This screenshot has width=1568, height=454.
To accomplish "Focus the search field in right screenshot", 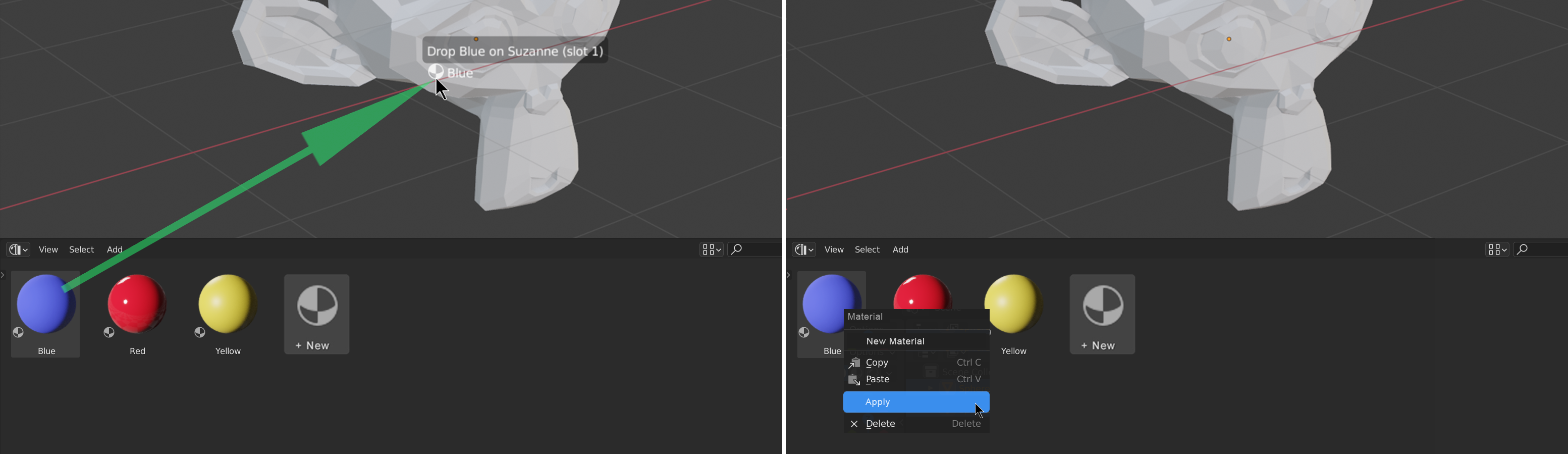I will (1541, 249).
